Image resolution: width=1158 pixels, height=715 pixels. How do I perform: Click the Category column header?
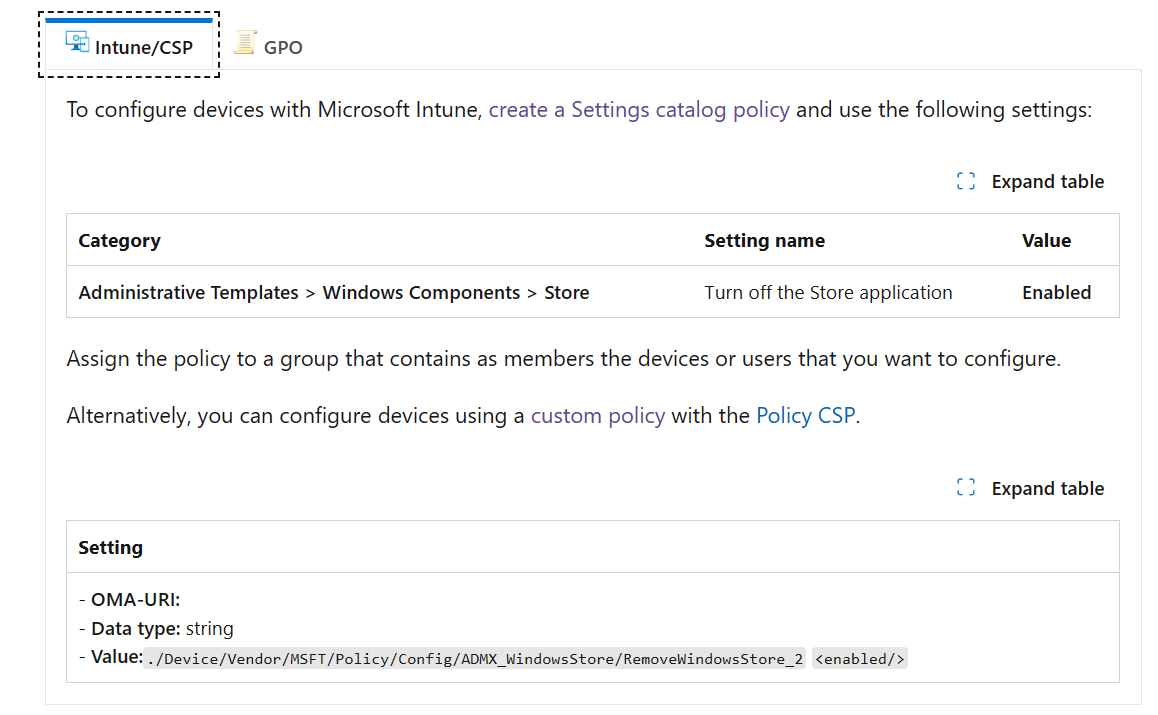120,241
